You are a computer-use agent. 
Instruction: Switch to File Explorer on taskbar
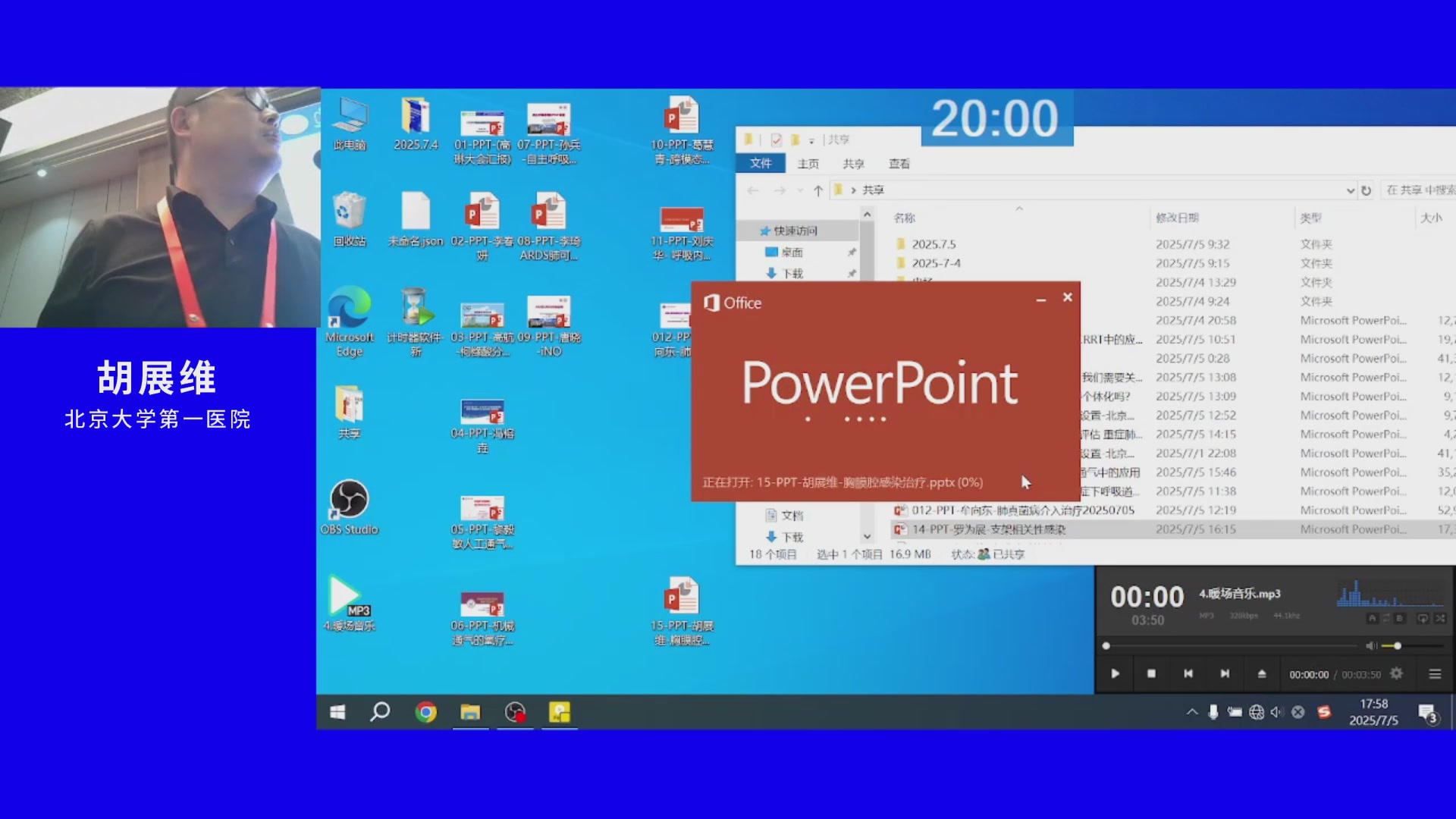click(470, 712)
